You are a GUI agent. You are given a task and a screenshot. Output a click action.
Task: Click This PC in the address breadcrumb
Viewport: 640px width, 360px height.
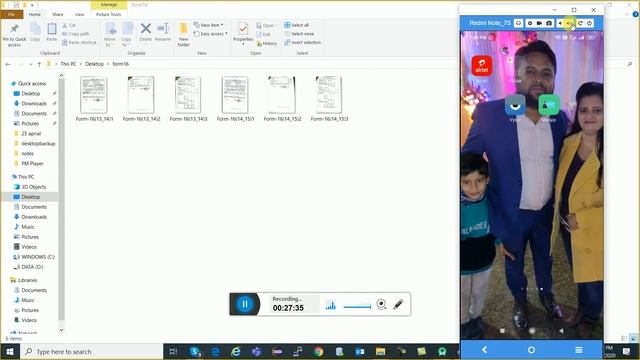[x=68, y=64]
